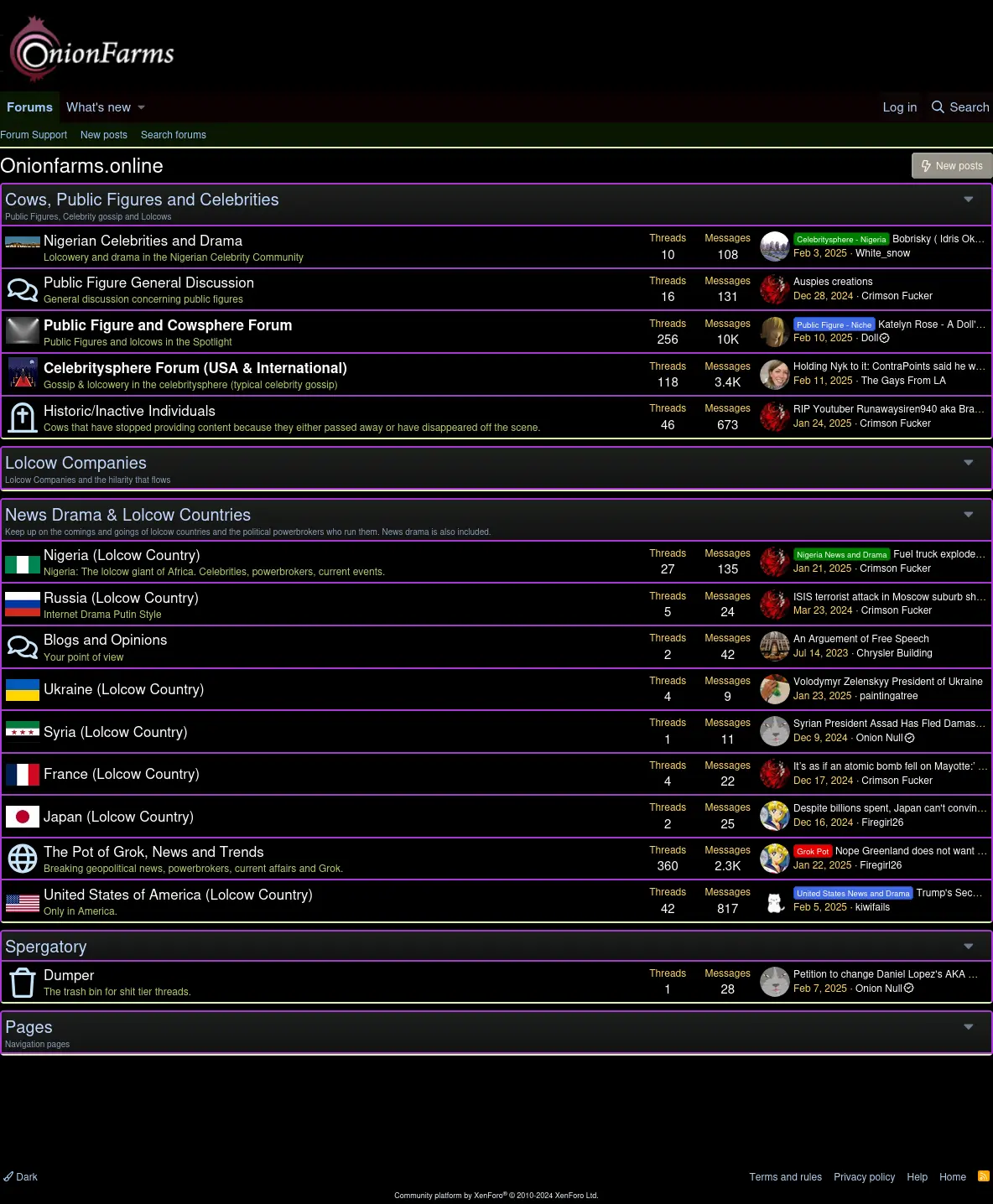Click the Log in link
The height and width of the screenshot is (1204, 993).
(900, 107)
